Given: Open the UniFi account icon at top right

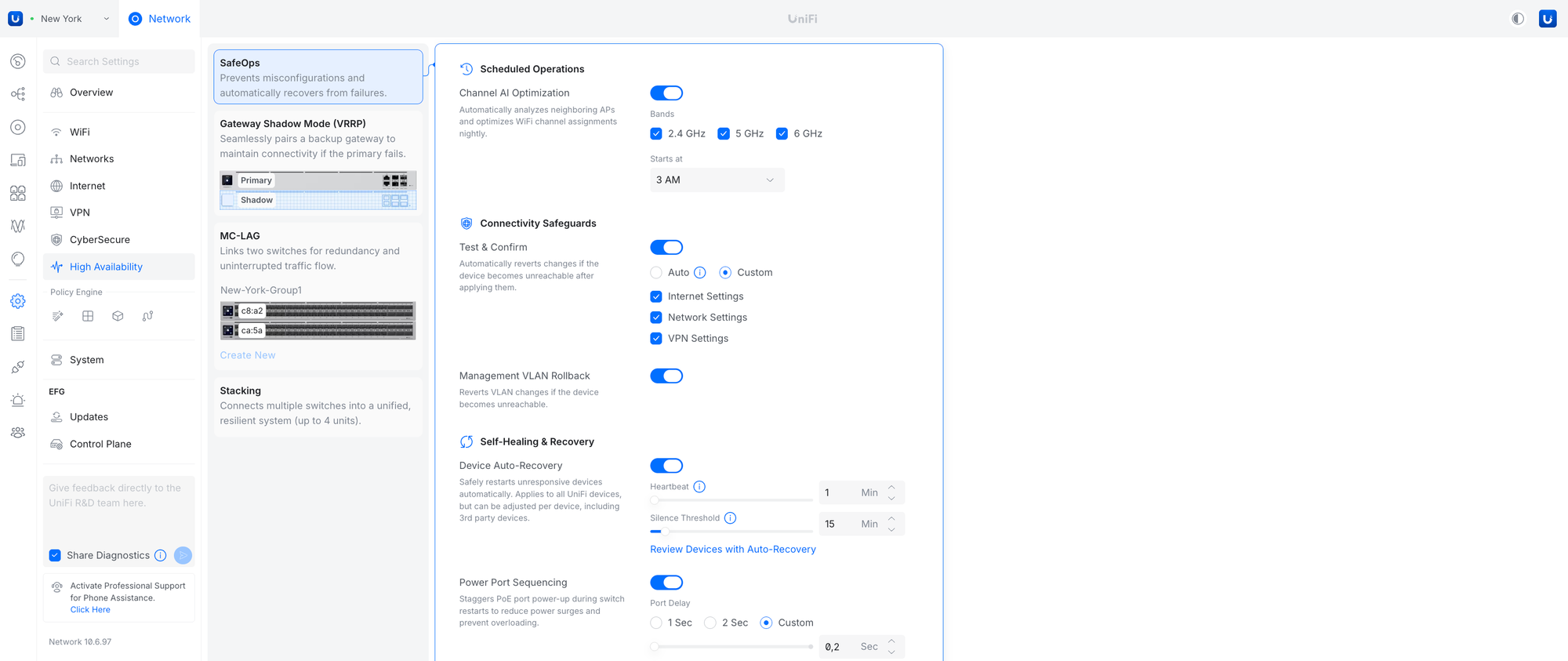Looking at the screenshot, I should pyautogui.click(x=1548, y=19).
